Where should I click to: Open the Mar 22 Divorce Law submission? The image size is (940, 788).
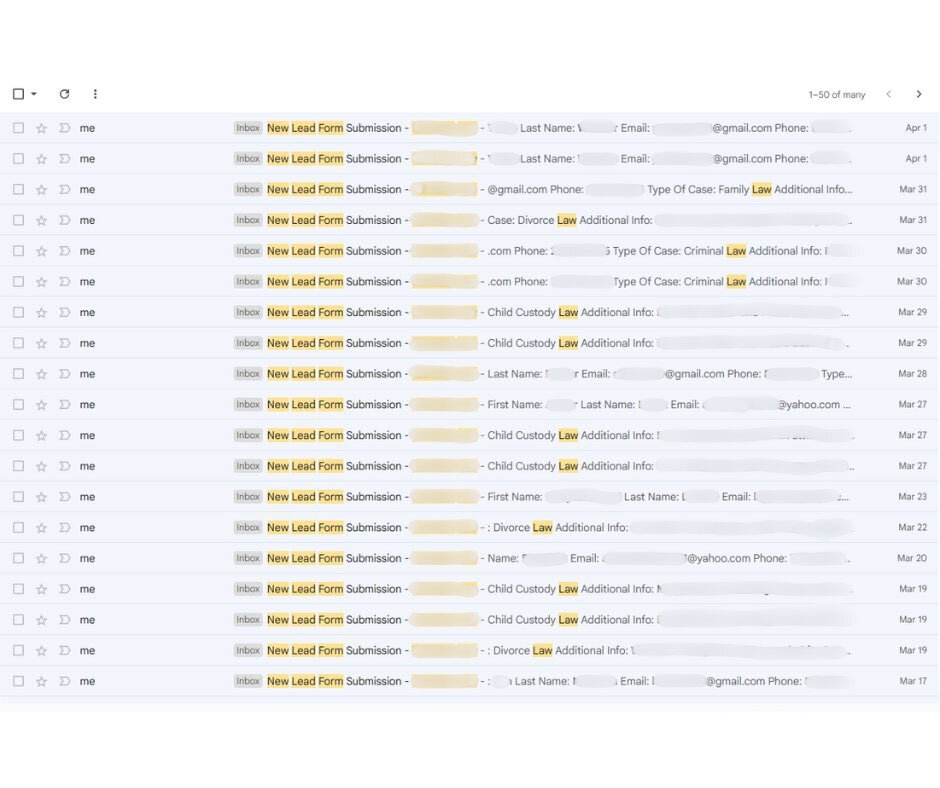pyautogui.click(x=334, y=528)
